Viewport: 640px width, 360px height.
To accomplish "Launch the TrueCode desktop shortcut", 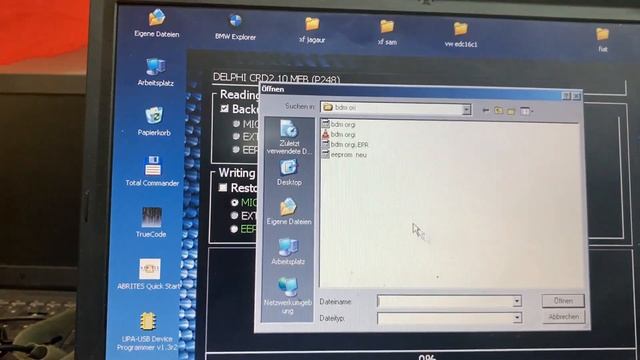I will pyautogui.click(x=151, y=222).
